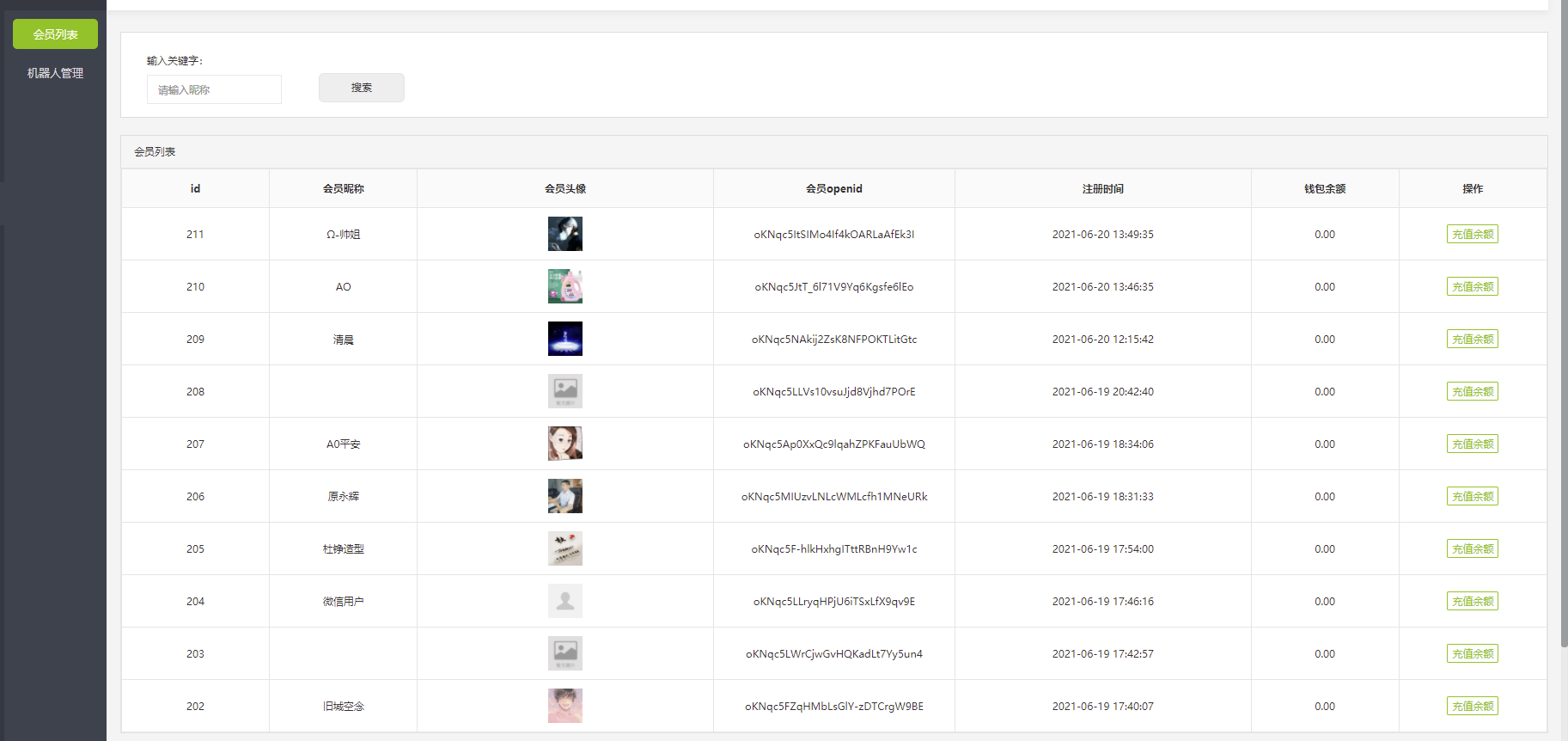Click the avatar for member 原永辉
The width and height of the screenshot is (1568, 741).
564,496
